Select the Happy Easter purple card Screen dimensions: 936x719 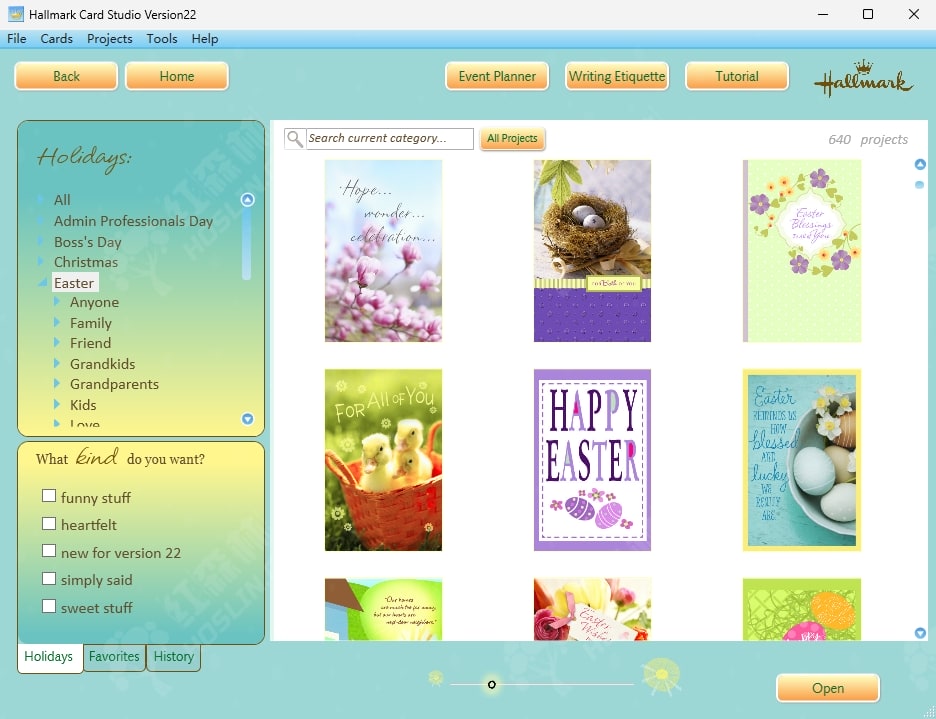coord(592,460)
